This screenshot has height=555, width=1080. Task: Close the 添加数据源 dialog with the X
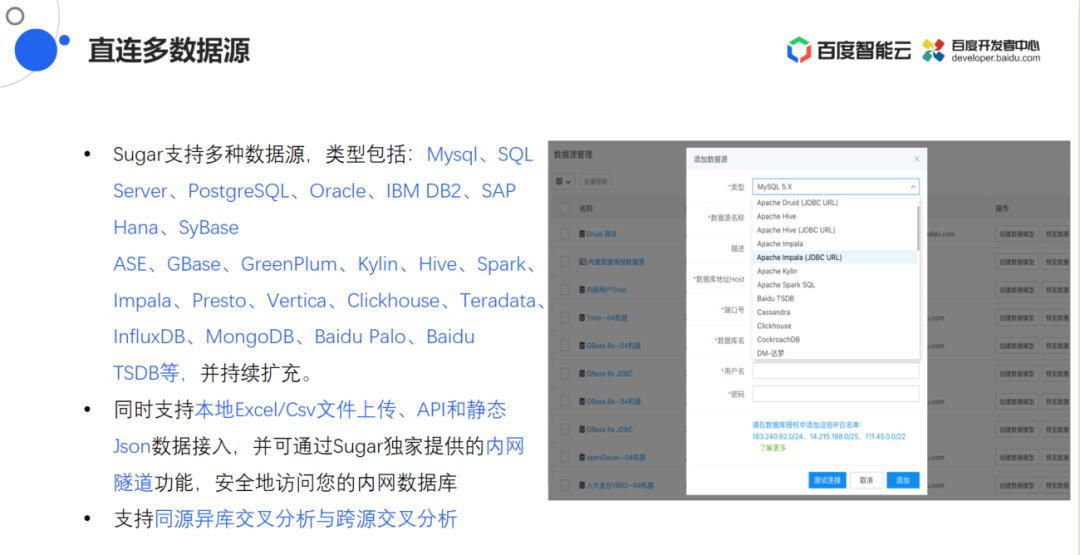(x=916, y=158)
